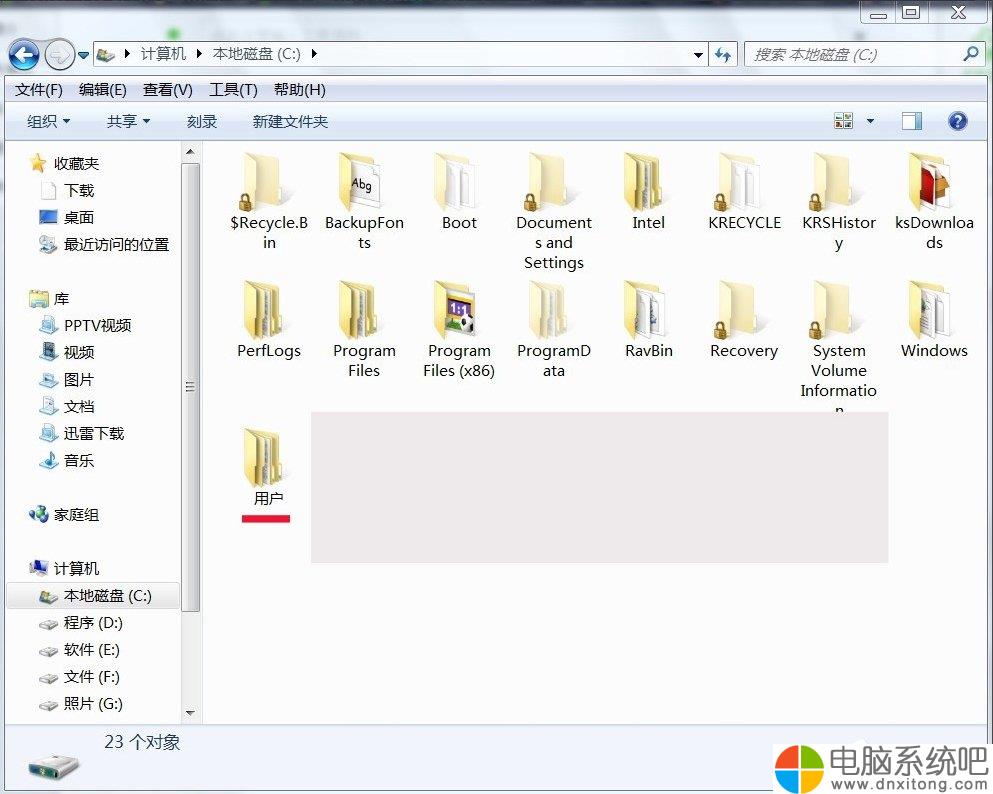Click the 新建文件夹 button

pyautogui.click(x=290, y=121)
